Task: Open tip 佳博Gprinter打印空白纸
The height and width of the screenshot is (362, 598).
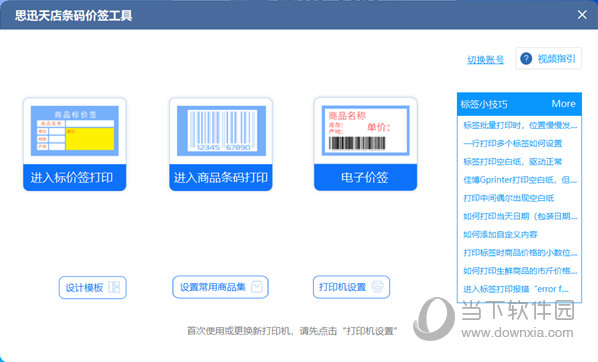Action: (520, 180)
